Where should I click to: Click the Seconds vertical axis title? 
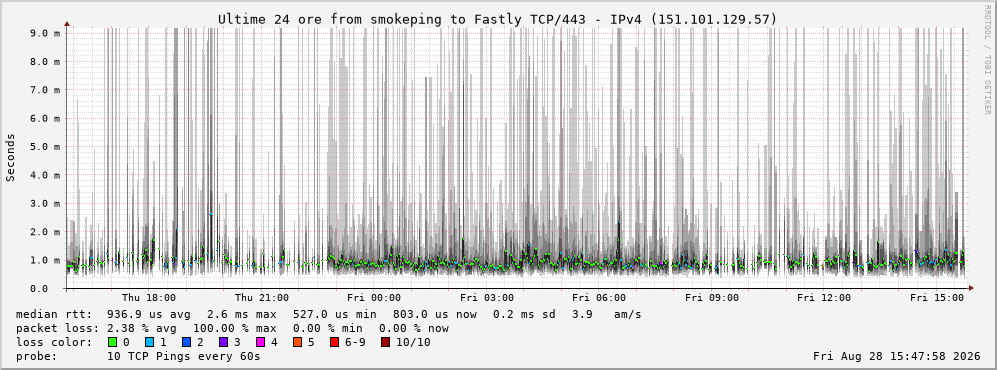pyautogui.click(x=11, y=157)
